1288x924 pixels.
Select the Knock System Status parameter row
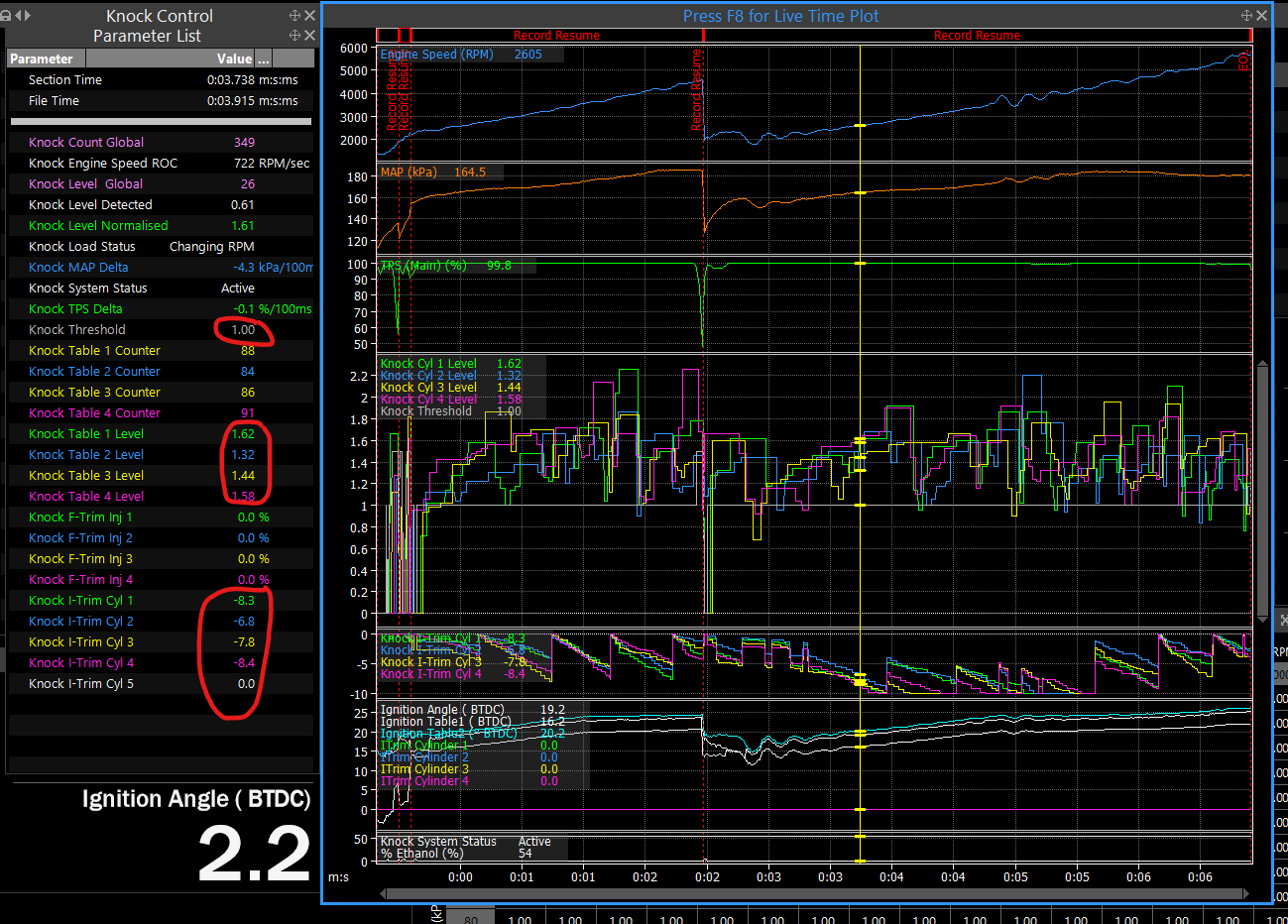tap(161, 288)
